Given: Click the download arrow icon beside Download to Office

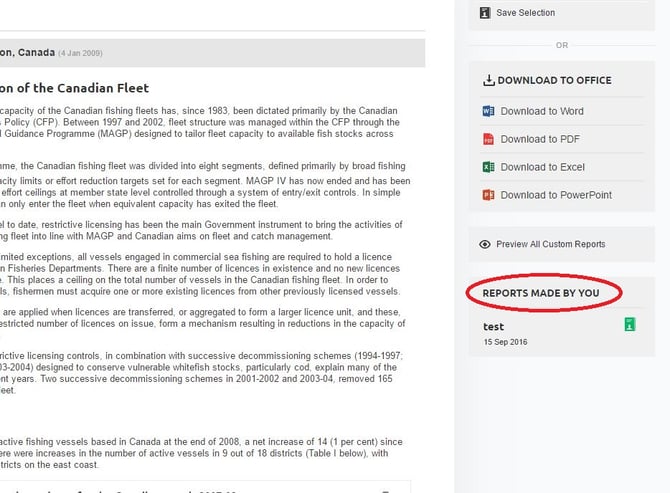Looking at the screenshot, I should point(488,81).
